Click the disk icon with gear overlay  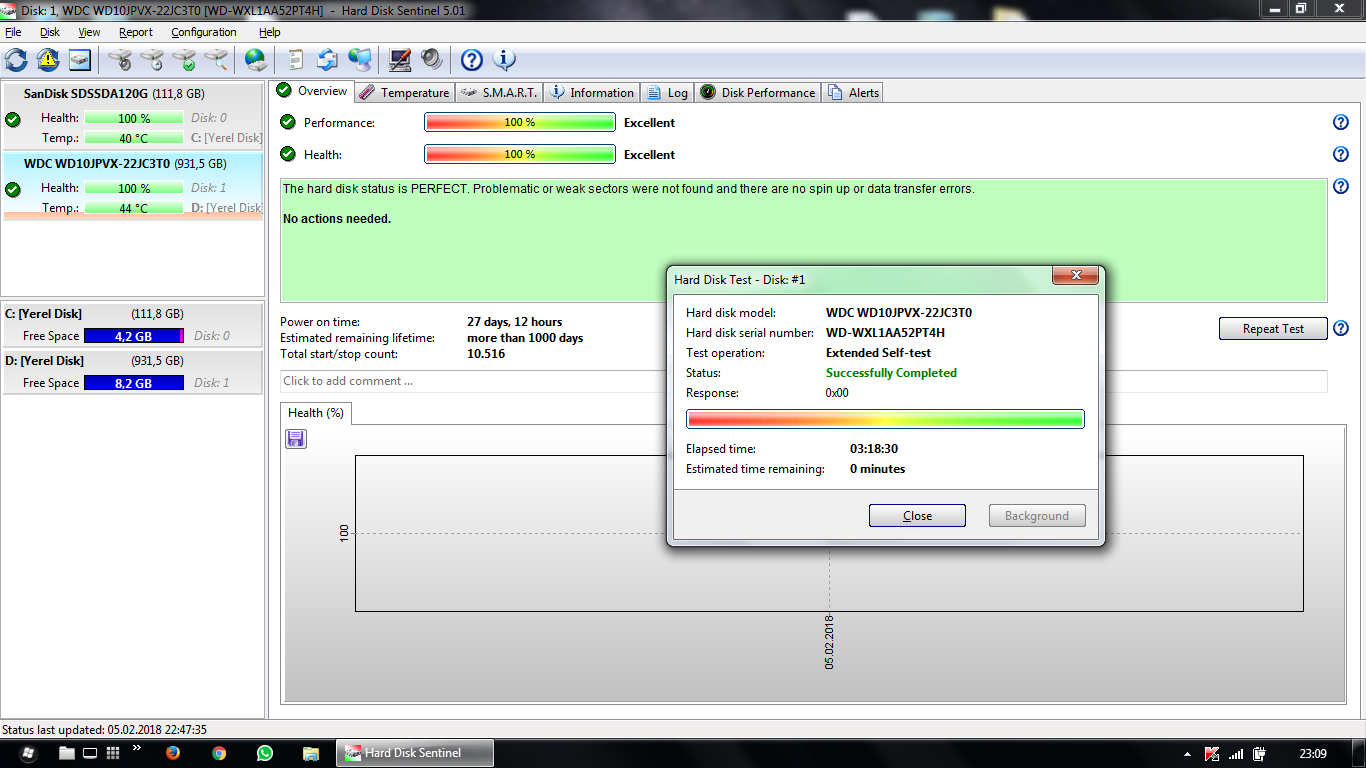point(120,60)
